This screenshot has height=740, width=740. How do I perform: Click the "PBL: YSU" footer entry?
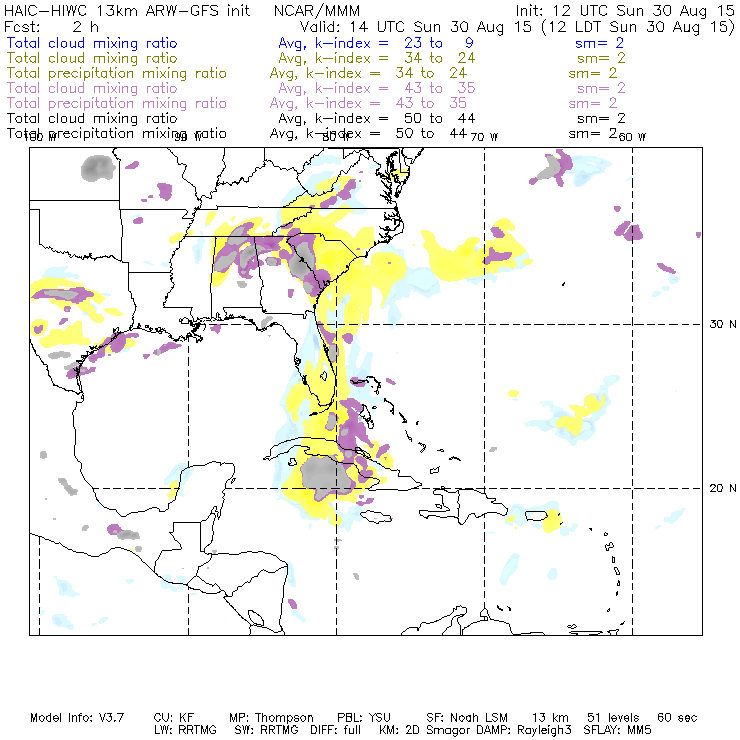tap(364, 718)
